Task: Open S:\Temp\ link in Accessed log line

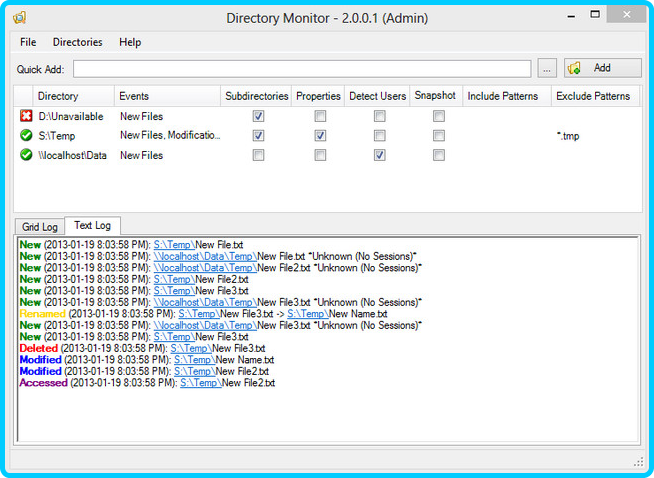Action: [201, 383]
